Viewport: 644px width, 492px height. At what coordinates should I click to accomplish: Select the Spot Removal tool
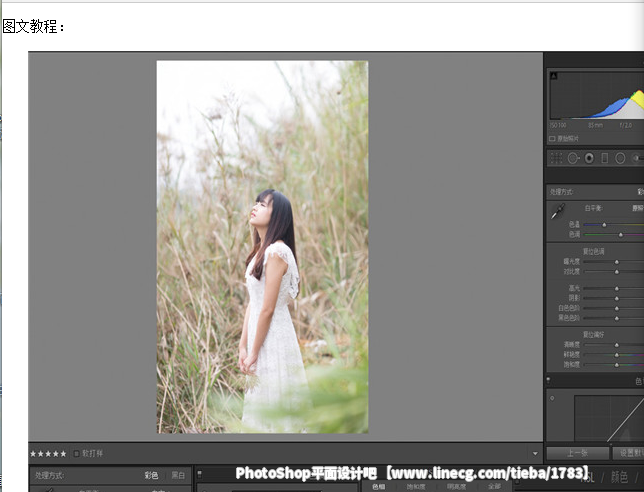(x=573, y=158)
